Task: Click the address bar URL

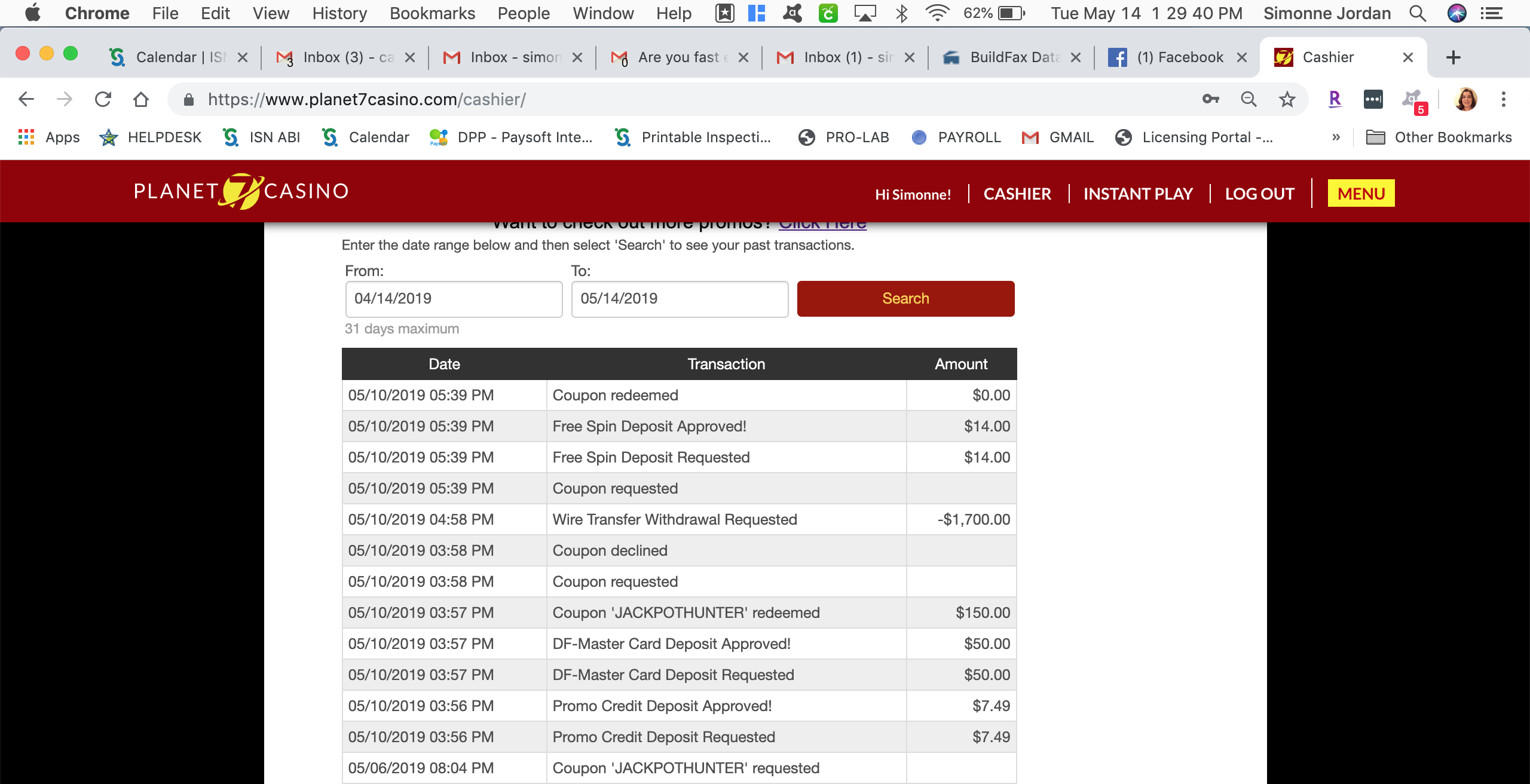Action: coord(367,99)
